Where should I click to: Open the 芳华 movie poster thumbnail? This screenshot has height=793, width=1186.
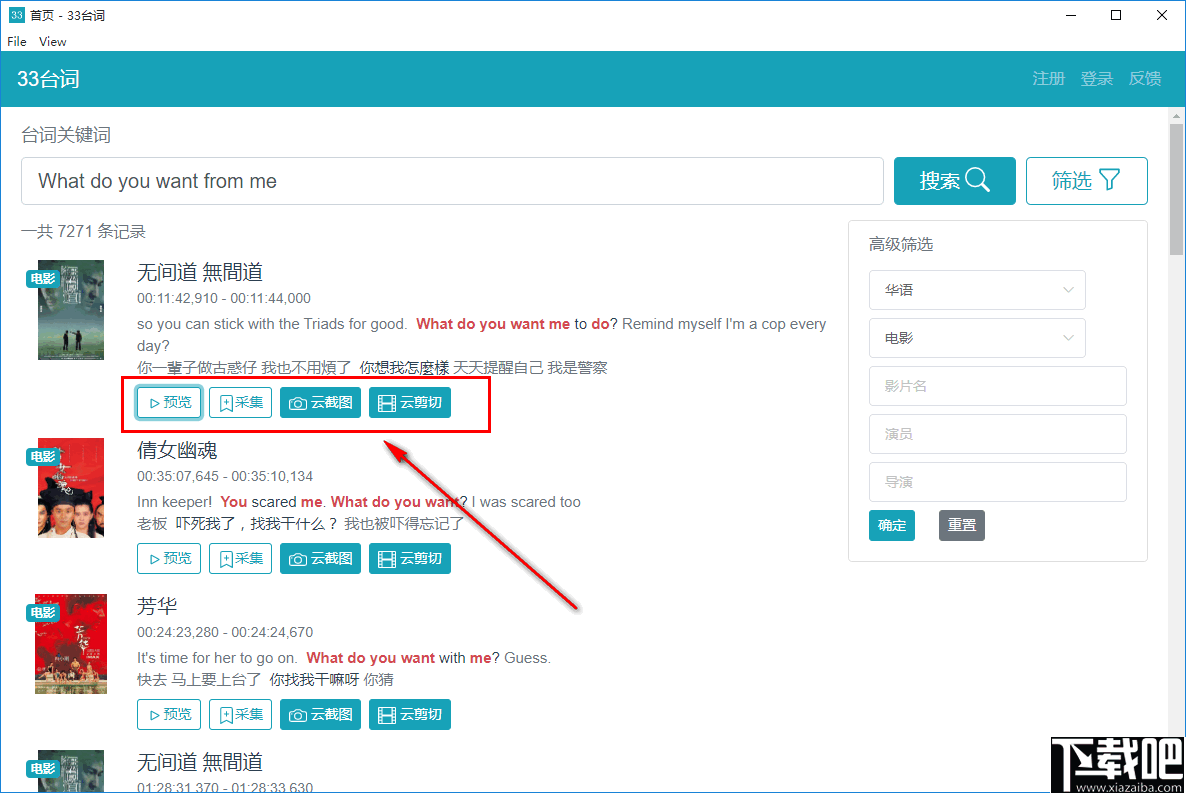click(x=71, y=644)
